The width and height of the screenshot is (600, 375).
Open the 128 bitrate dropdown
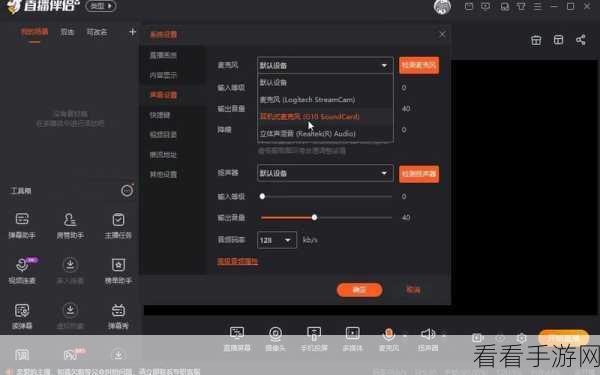pyautogui.click(x=277, y=240)
